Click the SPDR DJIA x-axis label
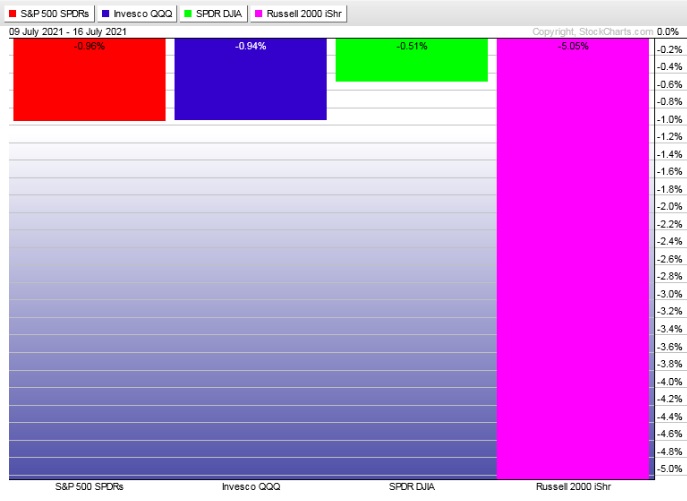 pos(412,487)
